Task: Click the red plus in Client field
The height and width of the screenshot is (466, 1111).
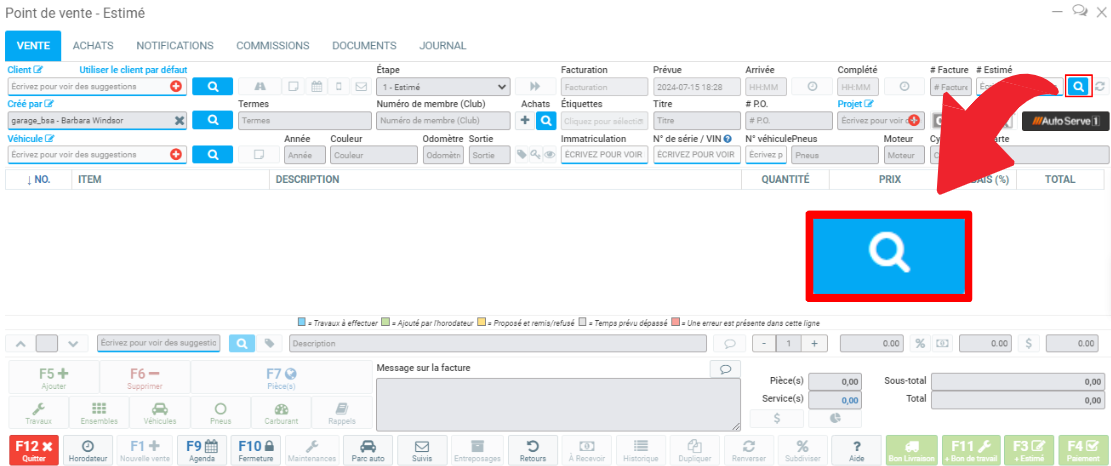Action: pos(176,87)
